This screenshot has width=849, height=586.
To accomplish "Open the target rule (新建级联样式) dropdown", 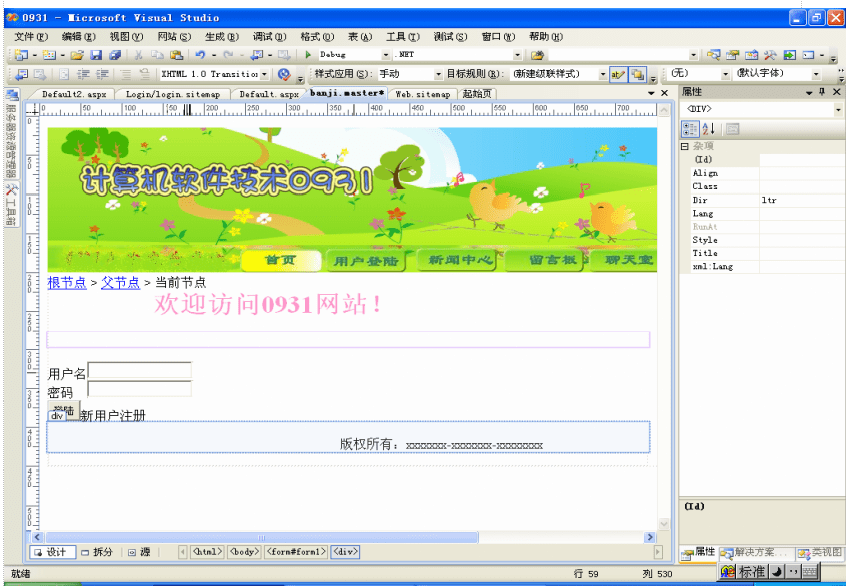I will (602, 74).
